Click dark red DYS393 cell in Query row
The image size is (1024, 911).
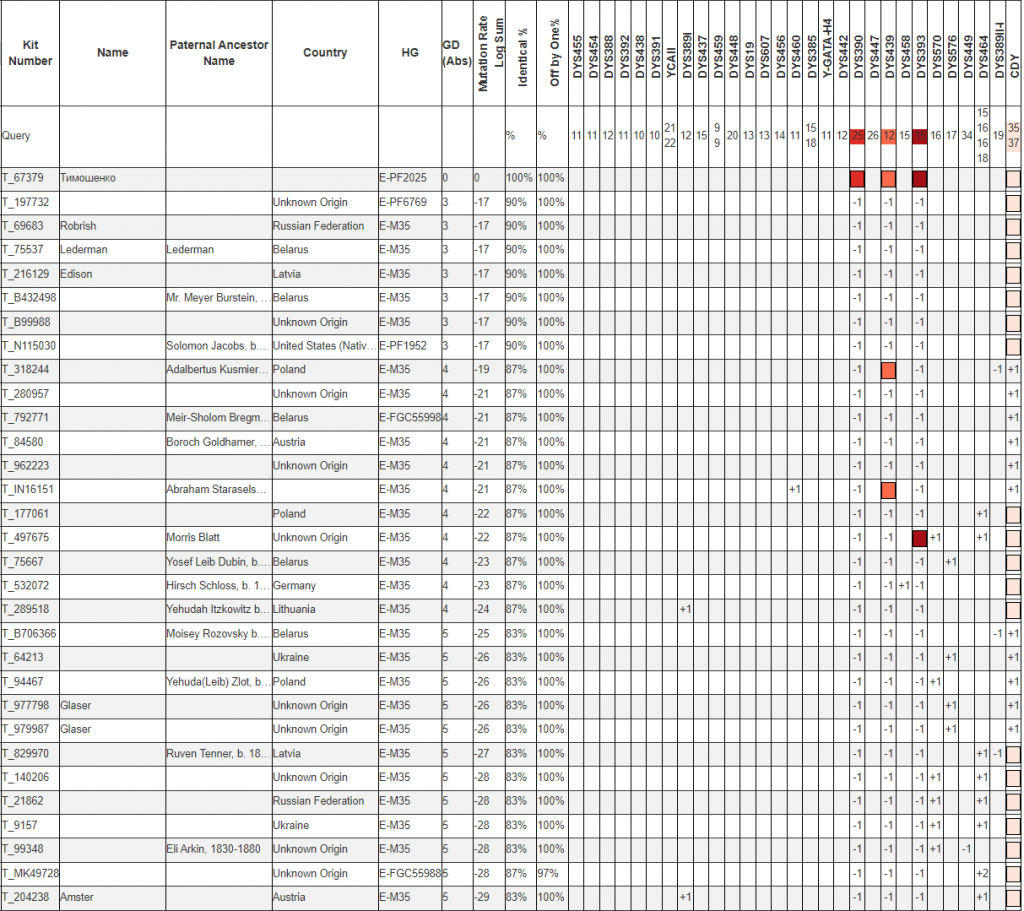920,136
